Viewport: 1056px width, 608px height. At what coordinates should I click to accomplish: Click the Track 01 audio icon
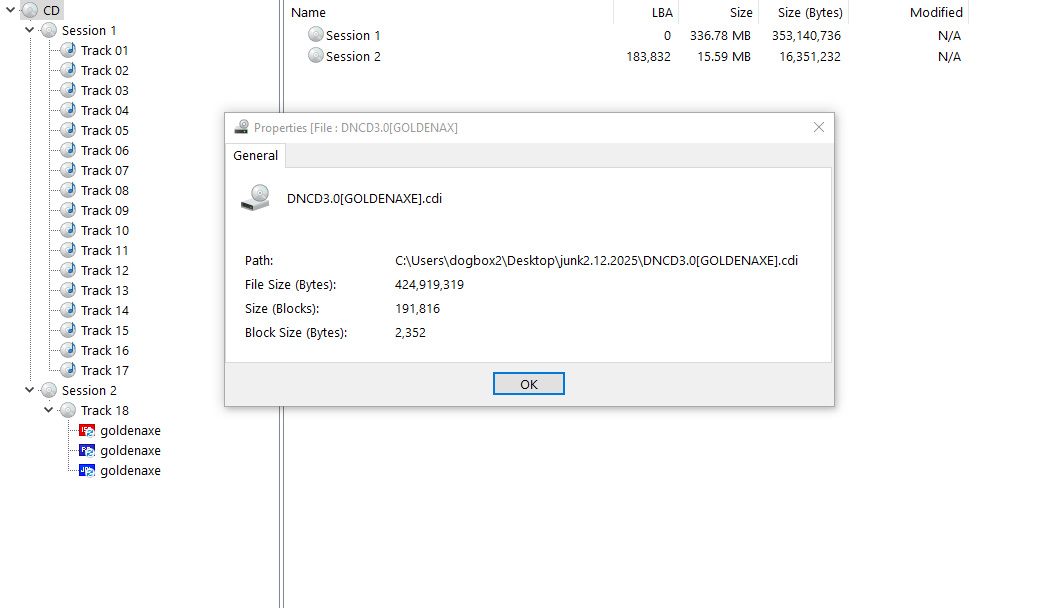pyautogui.click(x=68, y=50)
